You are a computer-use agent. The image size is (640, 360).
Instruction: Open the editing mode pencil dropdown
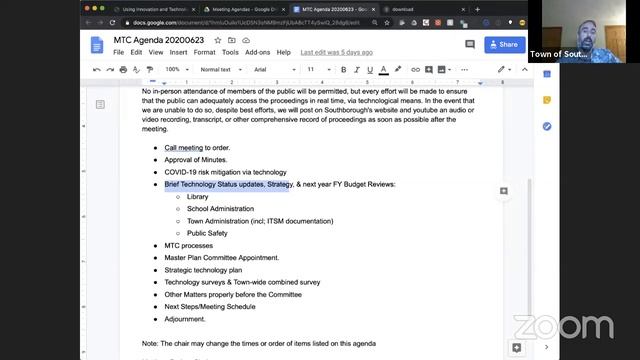click(504, 70)
